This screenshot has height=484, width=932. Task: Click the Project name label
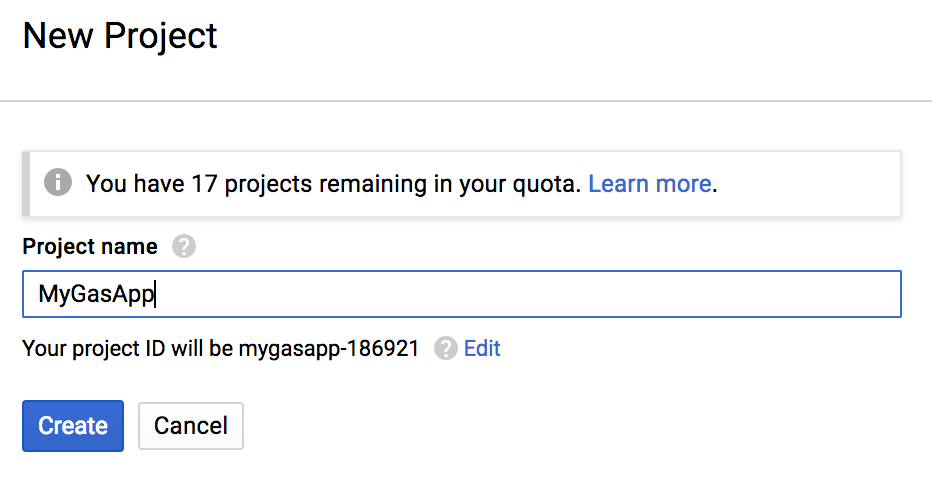tap(90, 246)
